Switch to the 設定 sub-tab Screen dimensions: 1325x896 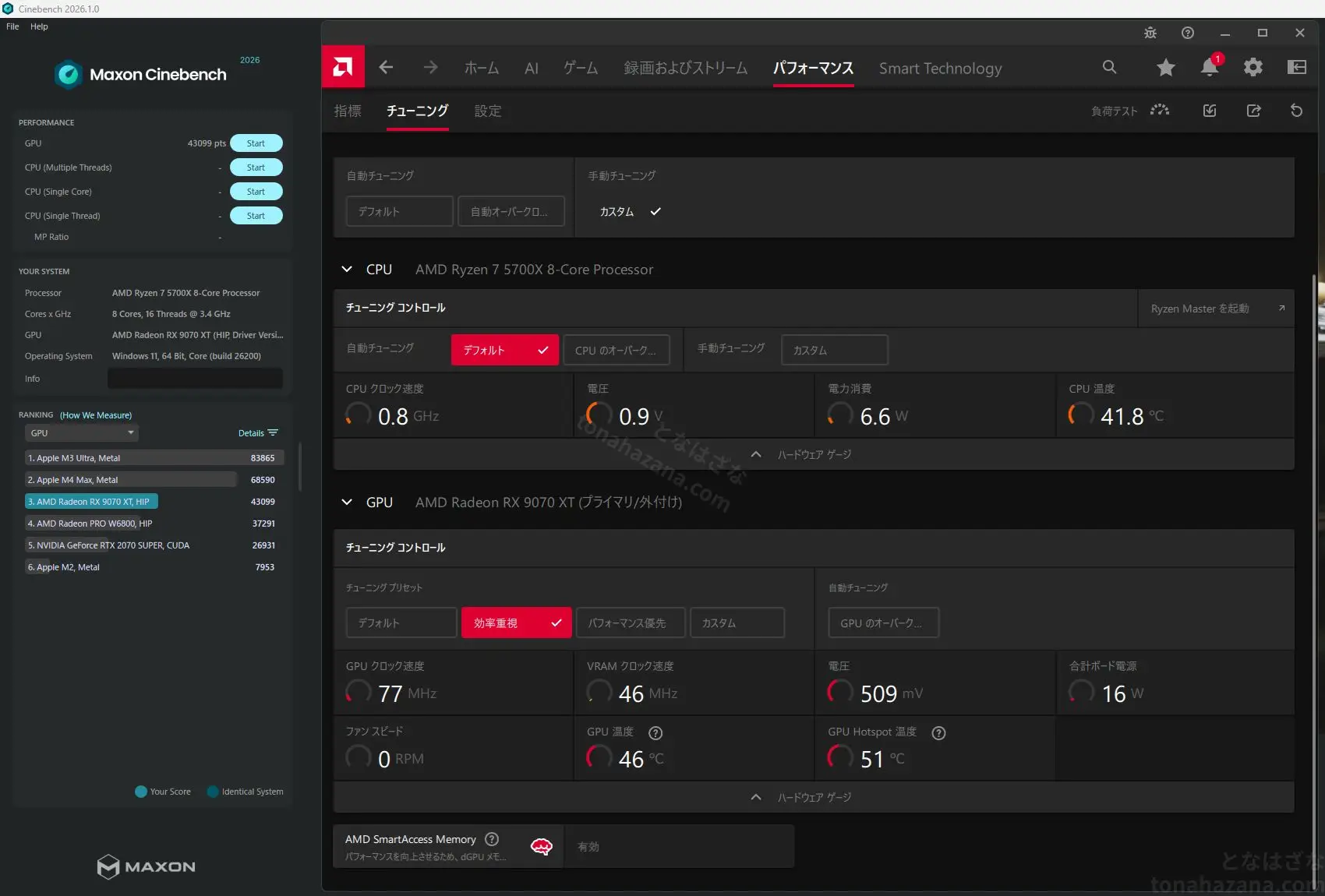488,111
